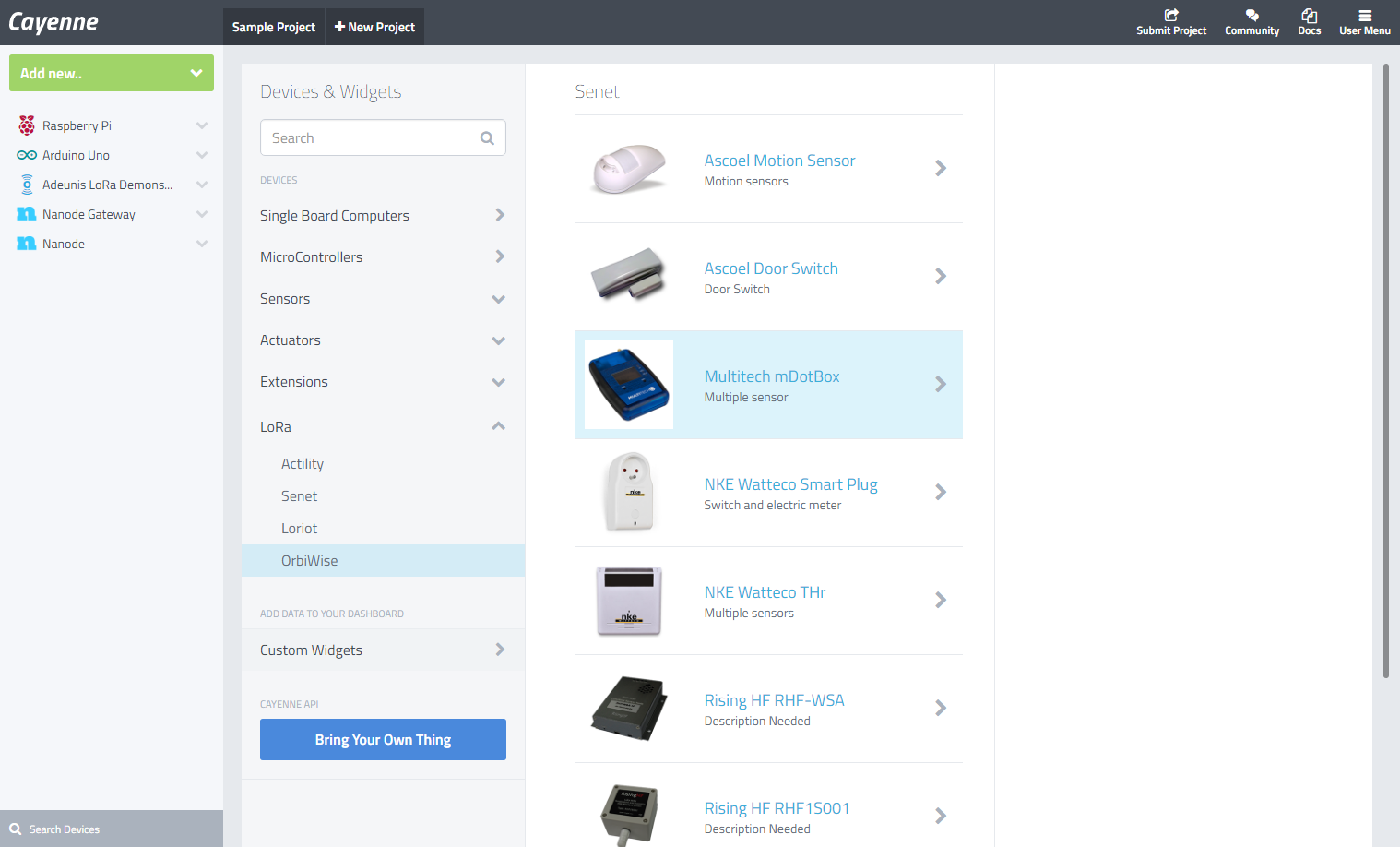Click the Ascoel Motion Sensor image

[x=629, y=169]
